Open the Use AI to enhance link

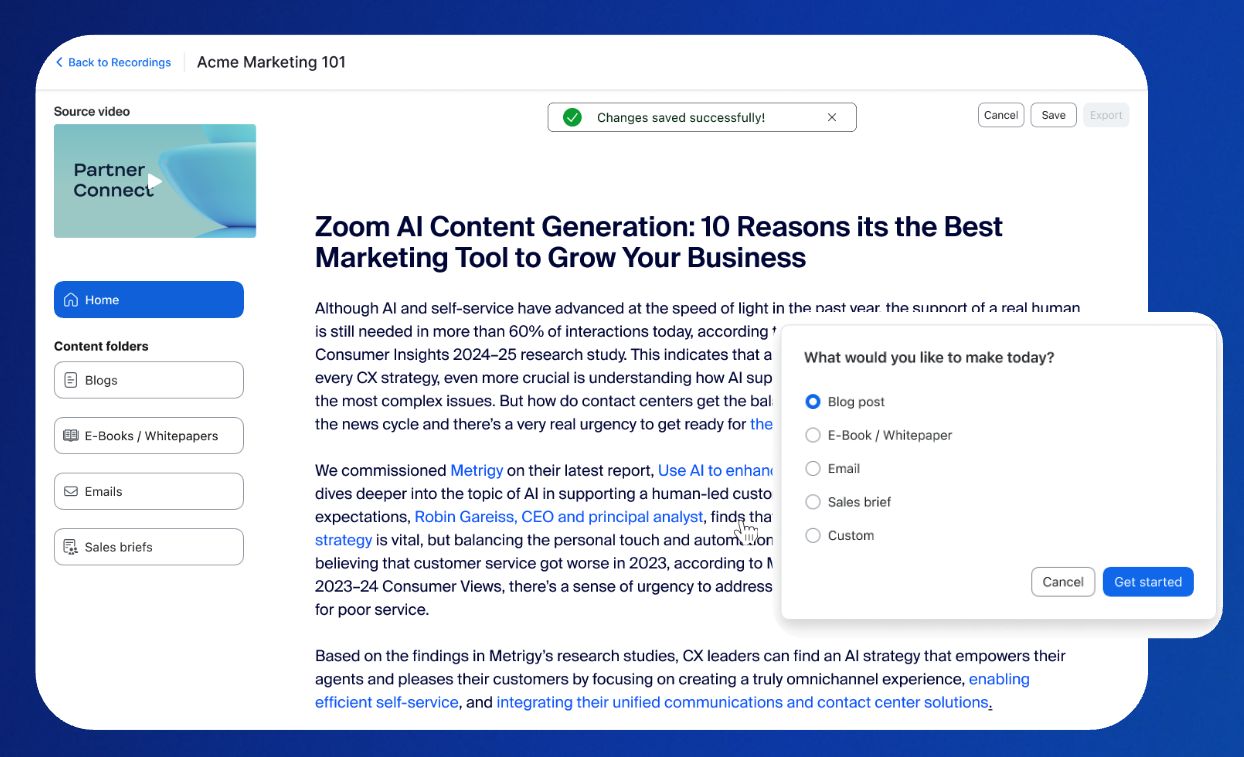(717, 470)
